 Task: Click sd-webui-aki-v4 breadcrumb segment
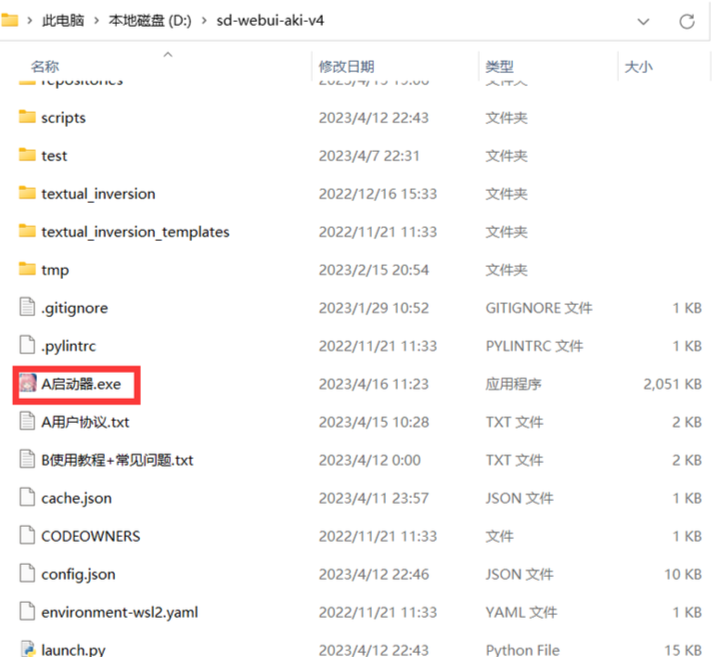pyautogui.click(x=270, y=20)
